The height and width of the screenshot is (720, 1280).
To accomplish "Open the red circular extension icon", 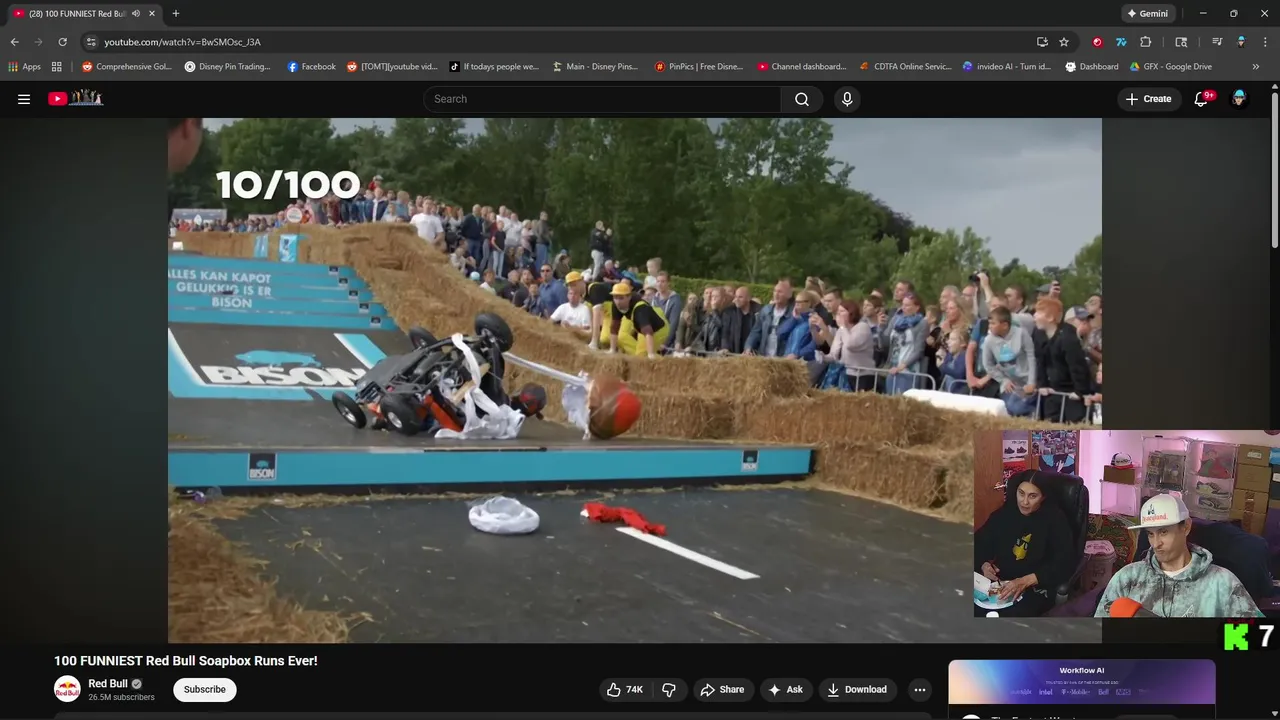I will click(1097, 42).
